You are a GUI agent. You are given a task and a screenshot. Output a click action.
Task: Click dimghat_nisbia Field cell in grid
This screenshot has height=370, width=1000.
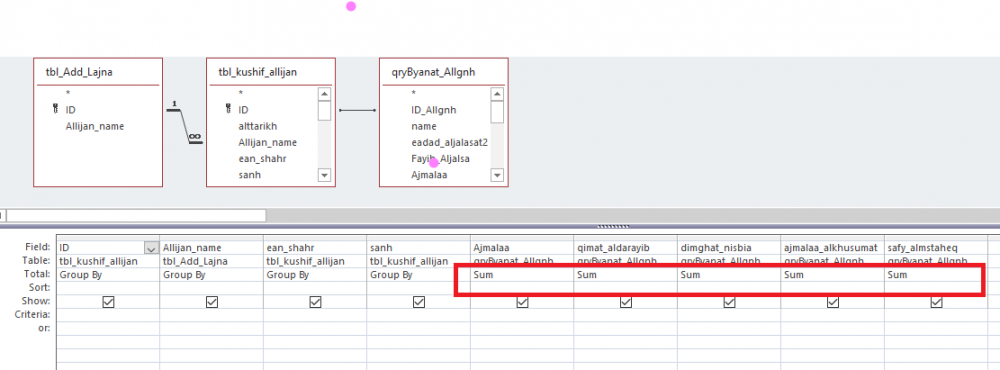pos(729,248)
